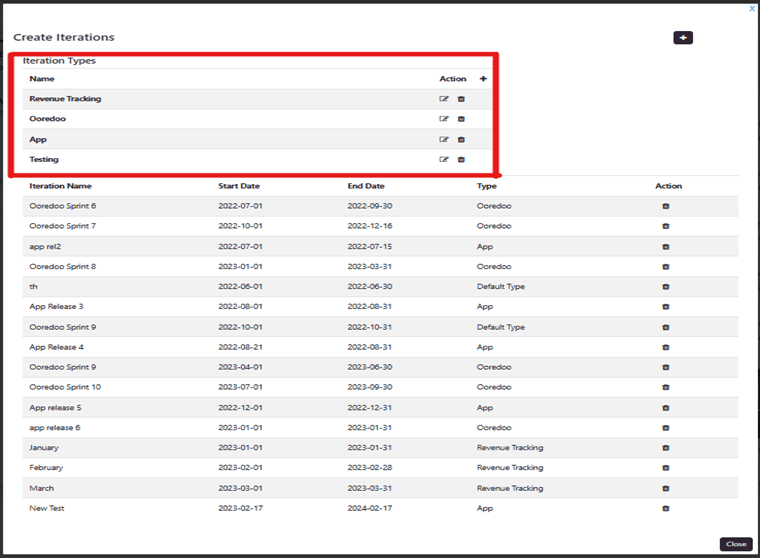Edit the Testing iteration type
The image size is (760, 558).
[x=443, y=159]
